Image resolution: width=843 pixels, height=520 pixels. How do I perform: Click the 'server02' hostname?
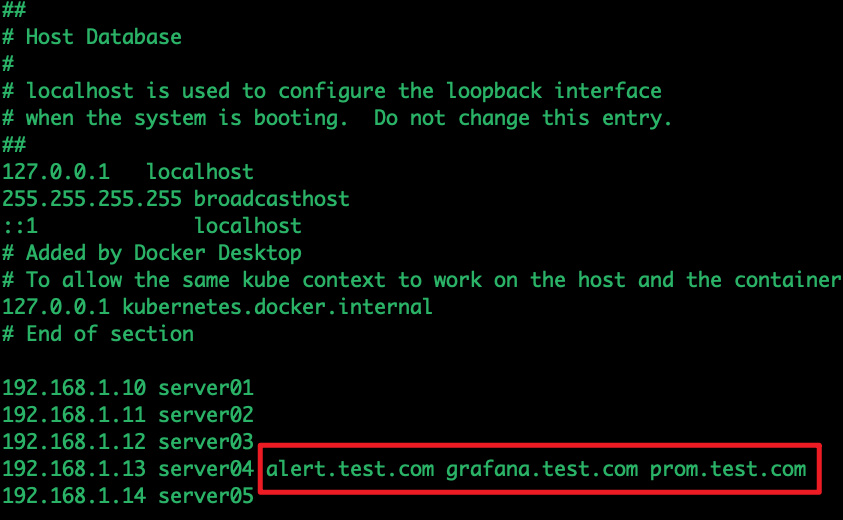click(206, 415)
